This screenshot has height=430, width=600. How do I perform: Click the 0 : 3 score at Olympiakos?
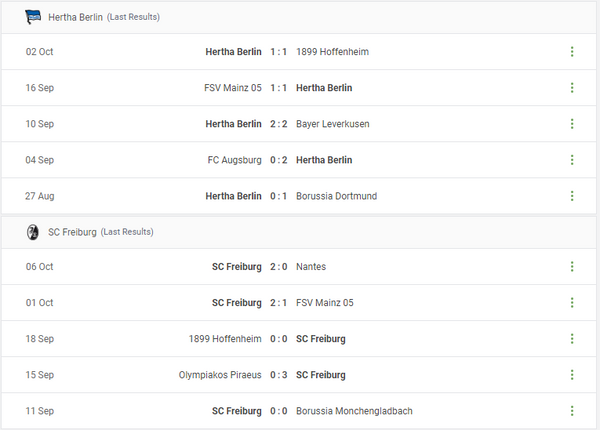[x=279, y=375]
